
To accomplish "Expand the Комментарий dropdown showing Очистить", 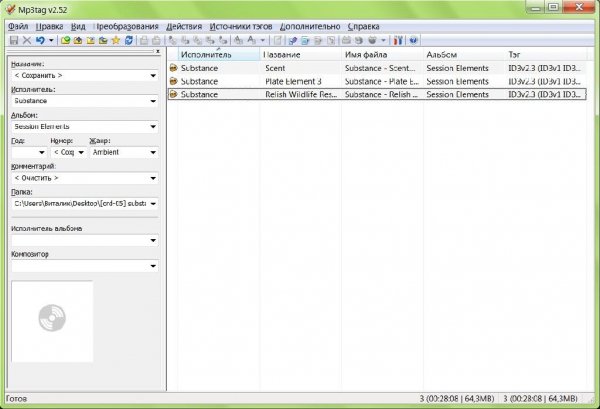I will pyautogui.click(x=153, y=178).
